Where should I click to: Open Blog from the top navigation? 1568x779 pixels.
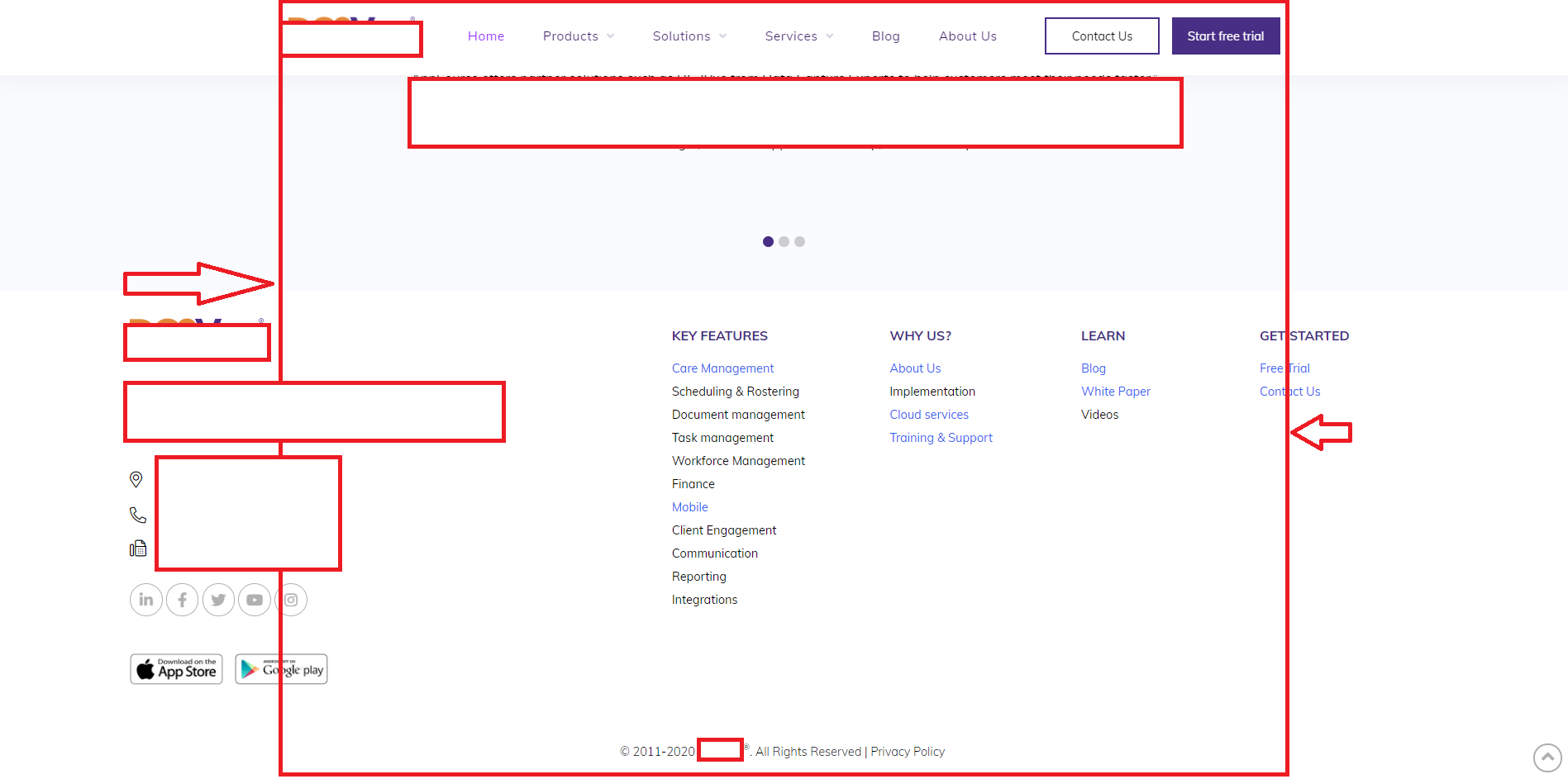[886, 36]
